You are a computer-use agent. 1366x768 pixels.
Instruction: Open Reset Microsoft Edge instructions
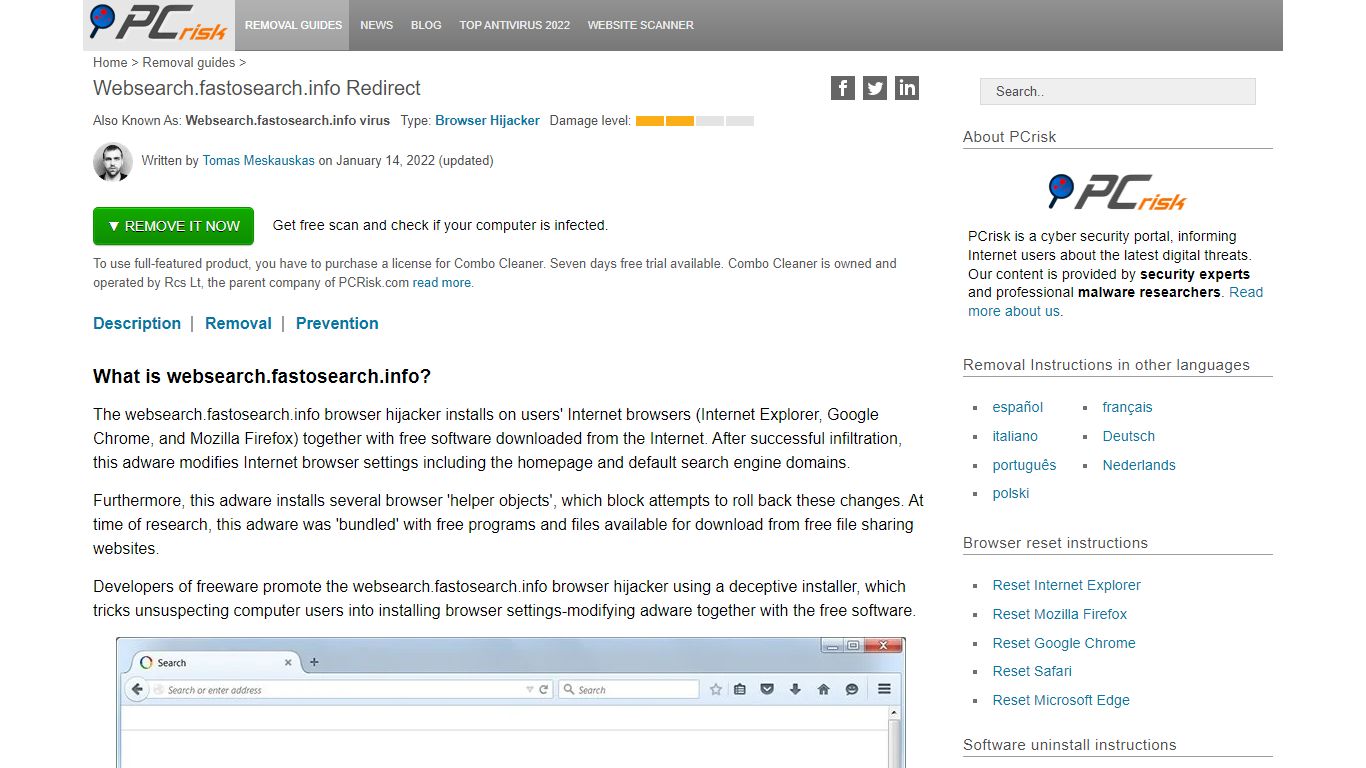[x=1061, y=700]
